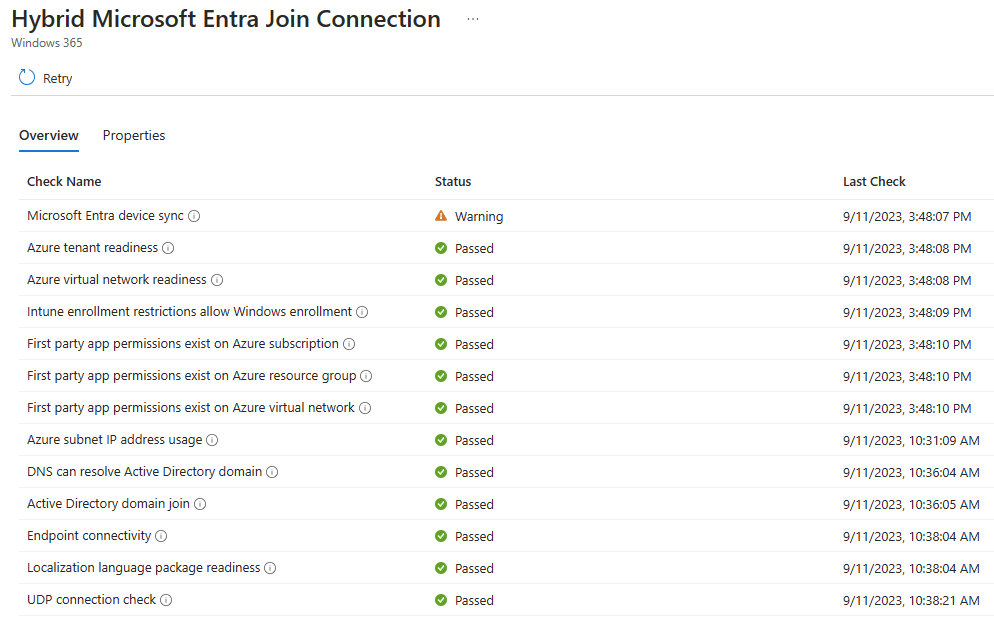The height and width of the screenshot is (621, 994).
Task: Click info icon for Azure resource group permissions
Action: pos(366,376)
